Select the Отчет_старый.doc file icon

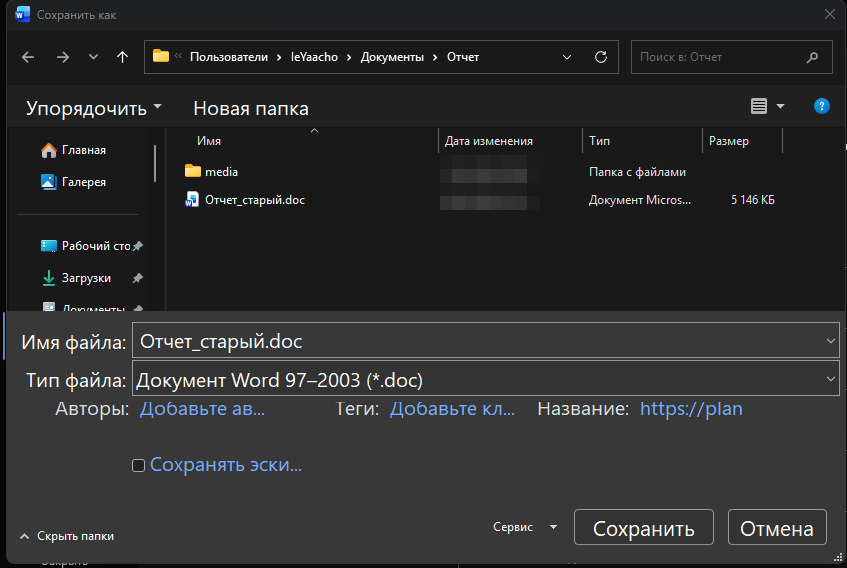pyautogui.click(x=192, y=200)
